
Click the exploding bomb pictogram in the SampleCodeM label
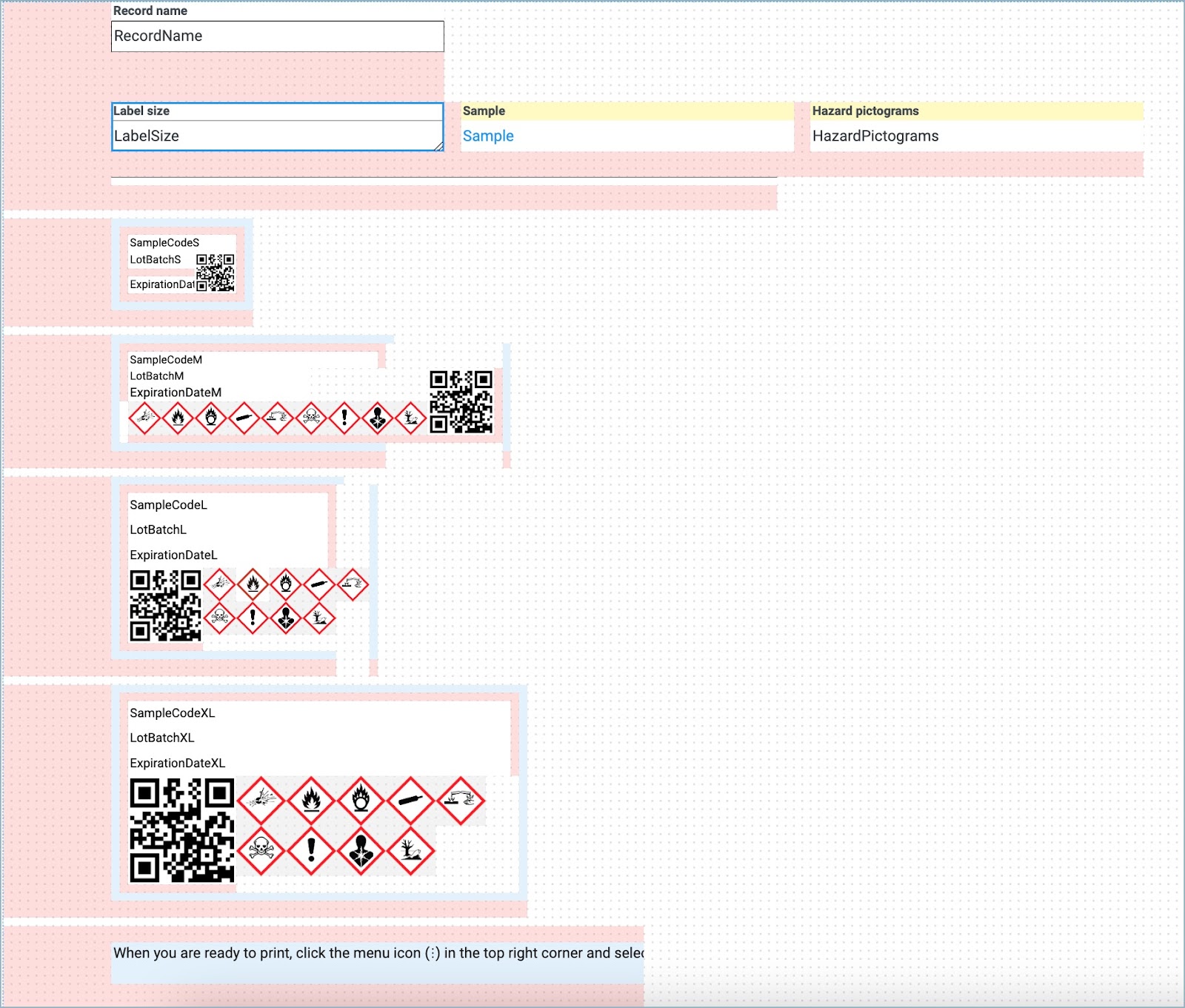pos(144,418)
